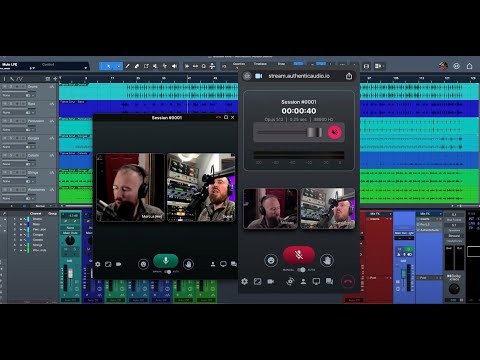
Task: Open settings gear in the Session #0001 window
Action: tap(98, 264)
